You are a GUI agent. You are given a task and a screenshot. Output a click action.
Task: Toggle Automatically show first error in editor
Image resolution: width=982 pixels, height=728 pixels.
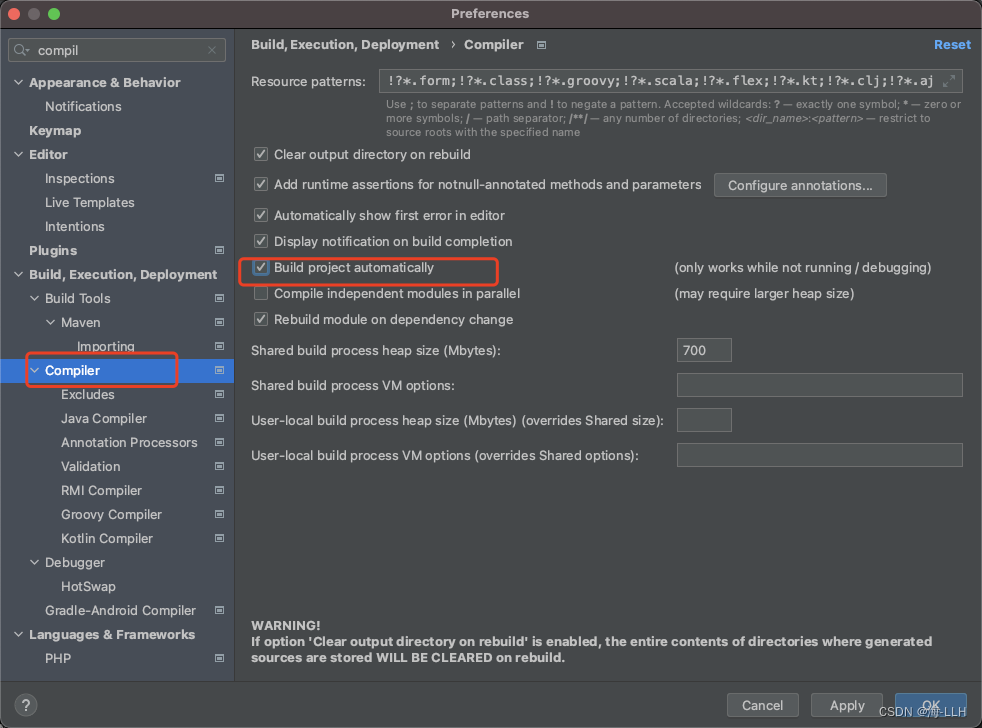click(261, 215)
